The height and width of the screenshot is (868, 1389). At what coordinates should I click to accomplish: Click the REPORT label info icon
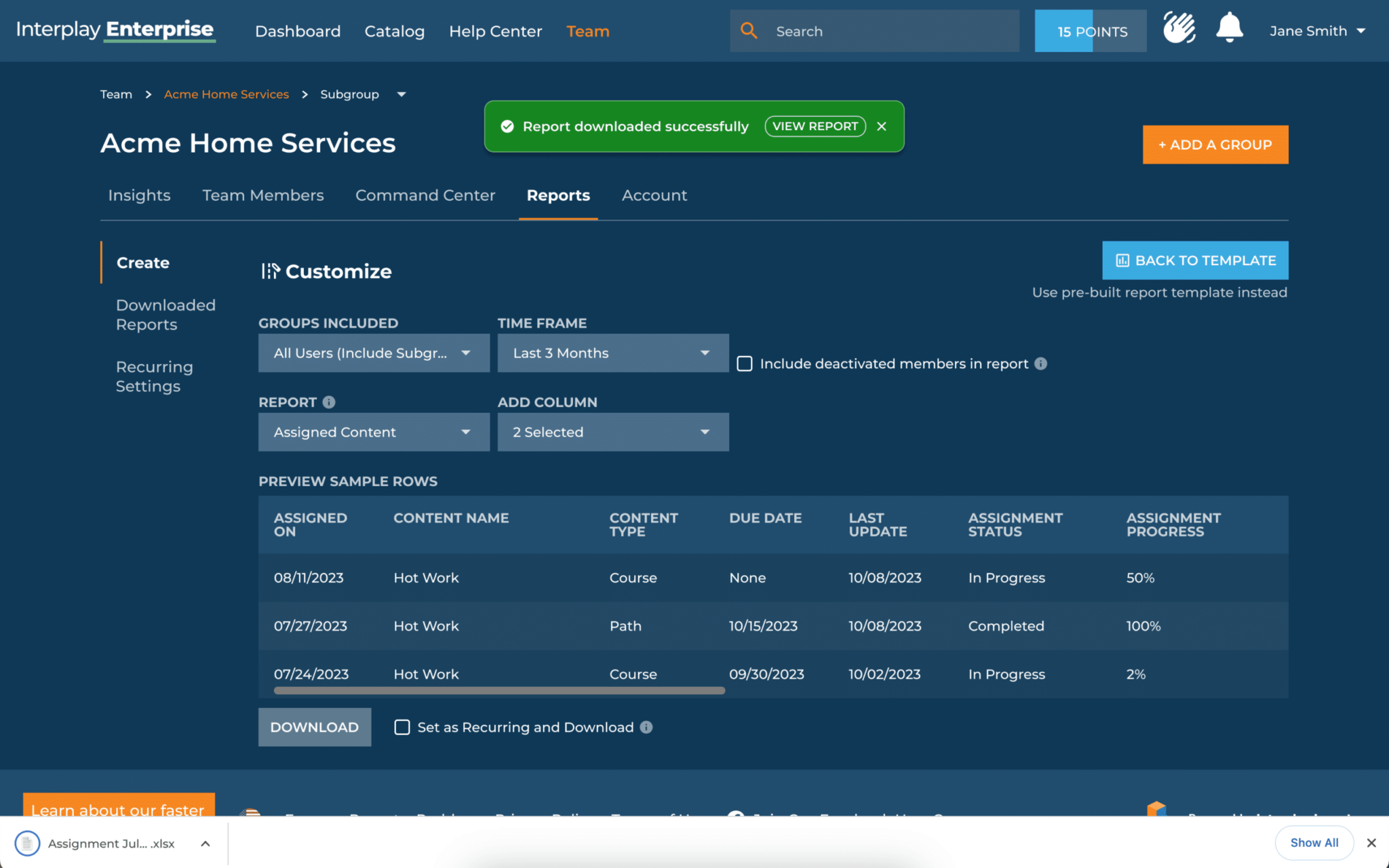pos(329,402)
